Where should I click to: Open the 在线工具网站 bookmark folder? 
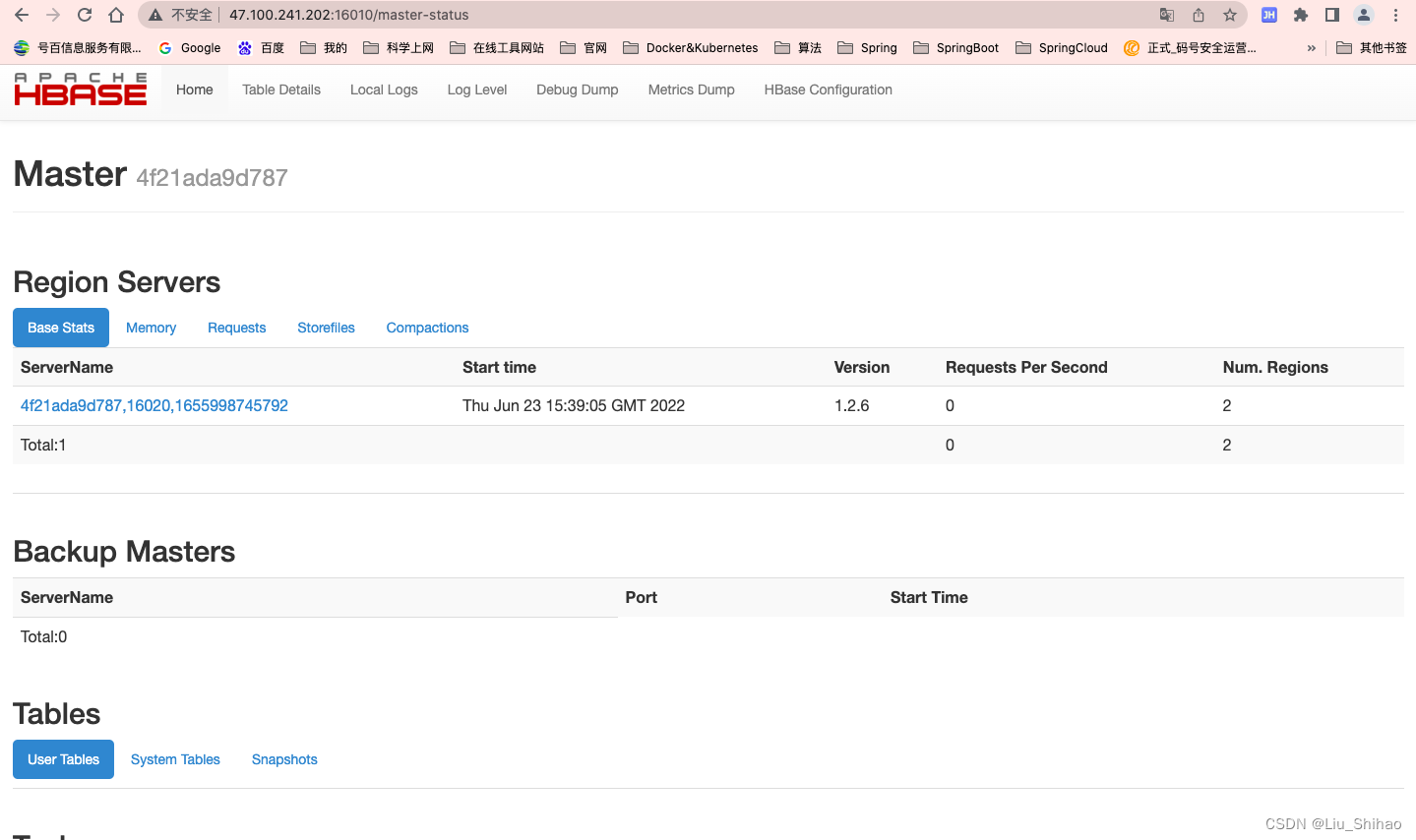497,47
